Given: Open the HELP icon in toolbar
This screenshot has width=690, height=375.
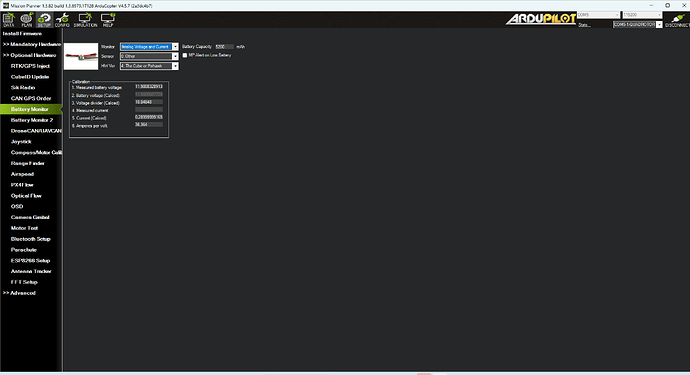Looking at the screenshot, I should (x=108, y=20).
